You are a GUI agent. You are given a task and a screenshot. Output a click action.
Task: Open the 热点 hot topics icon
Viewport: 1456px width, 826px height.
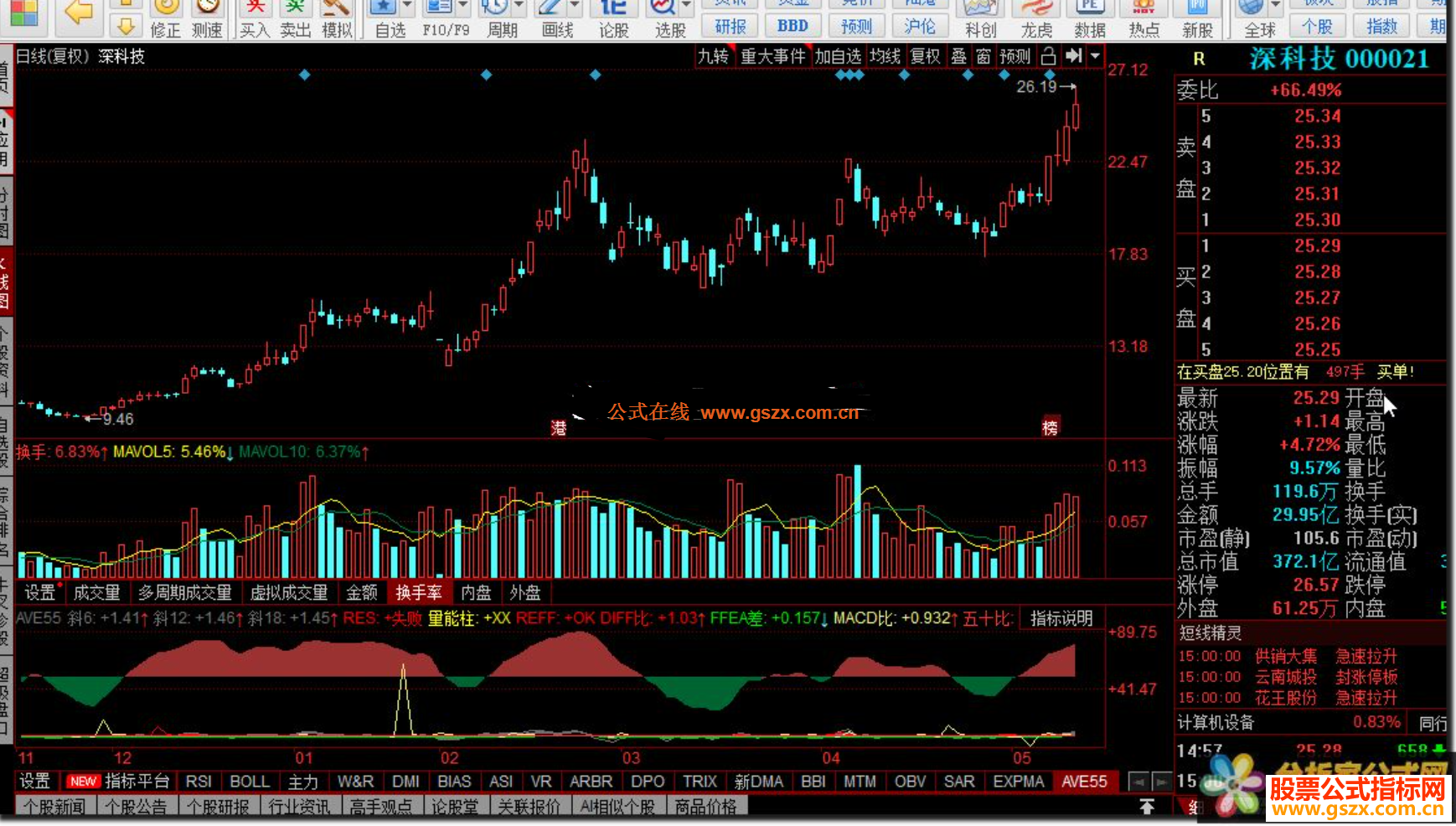coord(1144,19)
